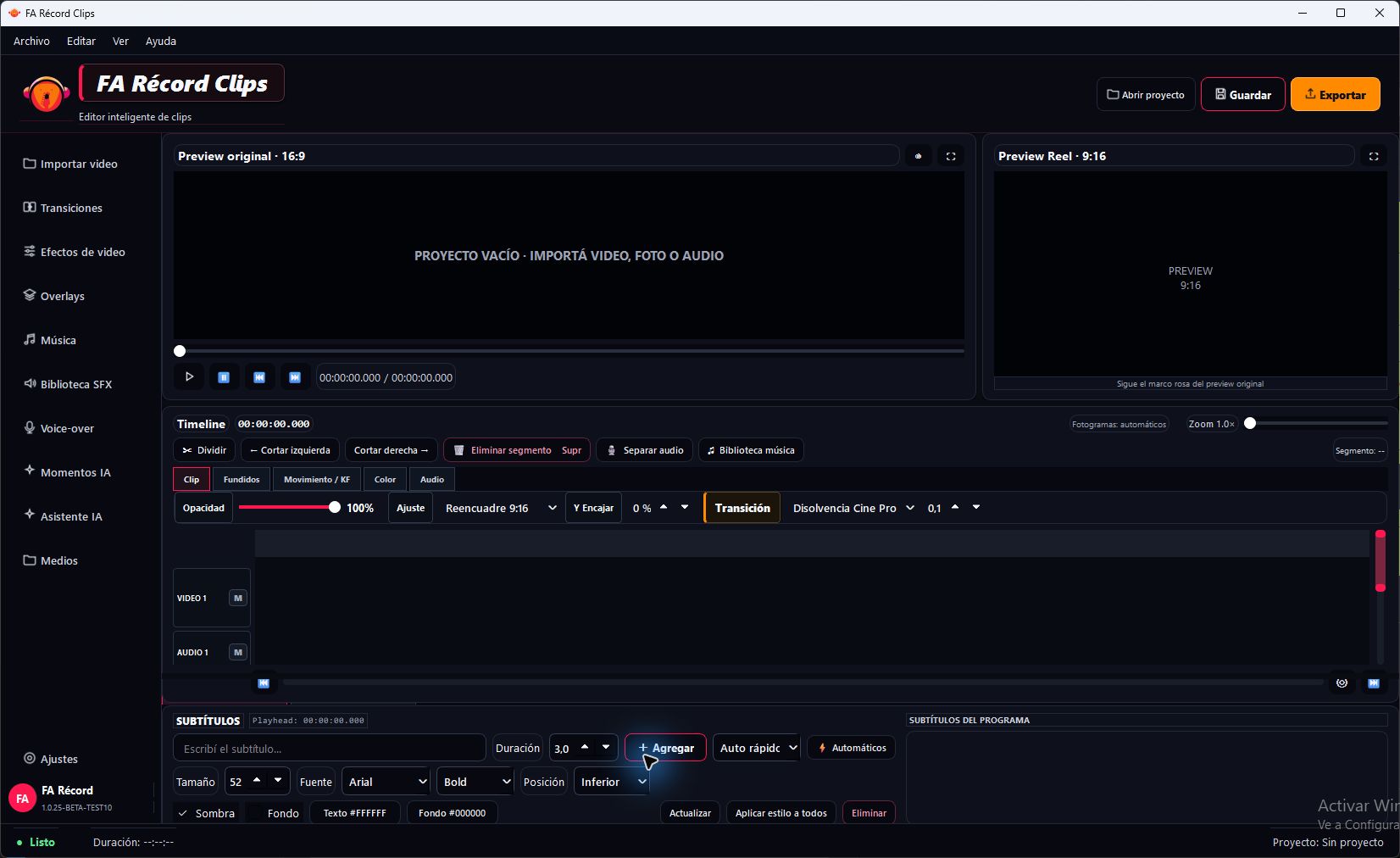Open Biblioteca SFX from sidebar
The image size is (1400, 858).
coord(68,384)
